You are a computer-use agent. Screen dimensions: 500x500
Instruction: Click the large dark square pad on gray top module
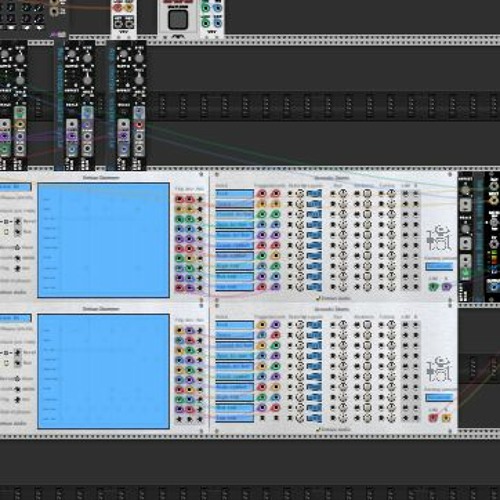[x=178, y=19]
